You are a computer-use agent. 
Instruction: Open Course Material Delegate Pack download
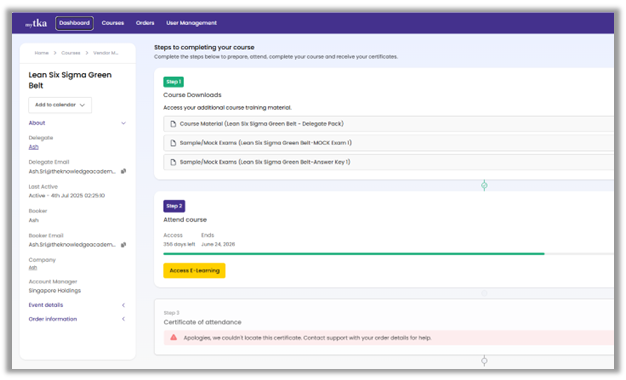388,124
